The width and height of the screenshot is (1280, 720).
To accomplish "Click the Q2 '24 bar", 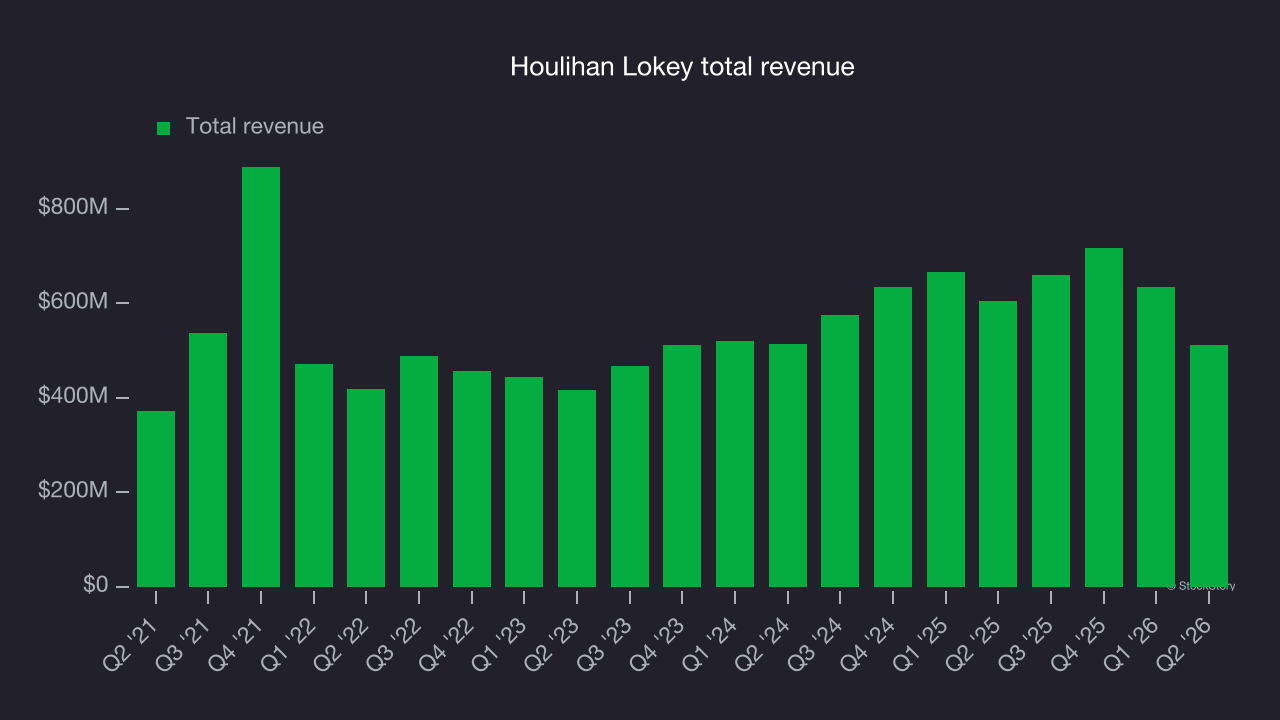I will 788,465.
